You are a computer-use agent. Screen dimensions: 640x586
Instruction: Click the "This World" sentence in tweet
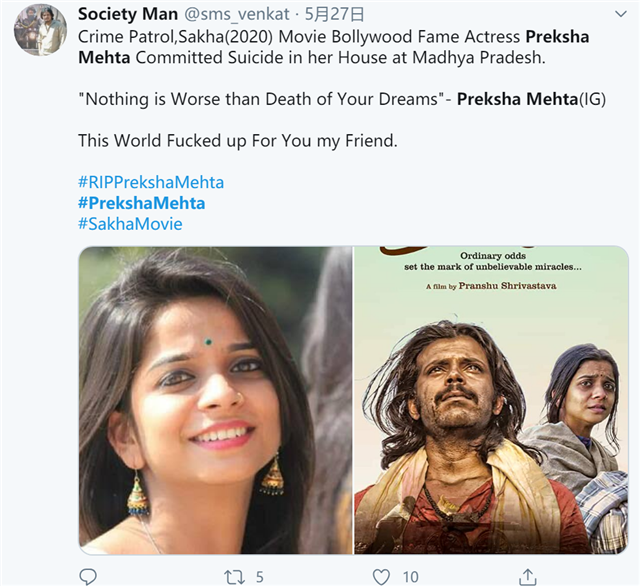coord(238,141)
